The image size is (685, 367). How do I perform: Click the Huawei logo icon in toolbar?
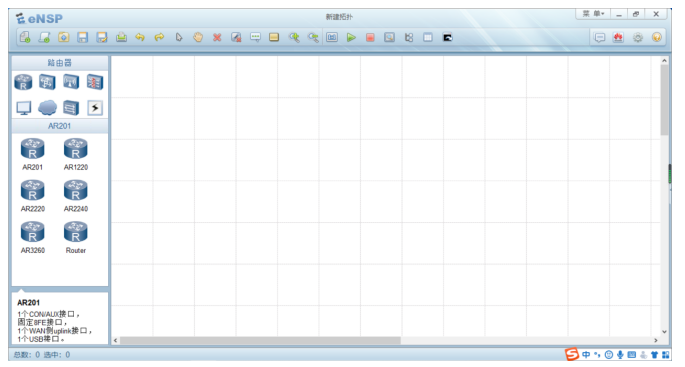pos(618,38)
